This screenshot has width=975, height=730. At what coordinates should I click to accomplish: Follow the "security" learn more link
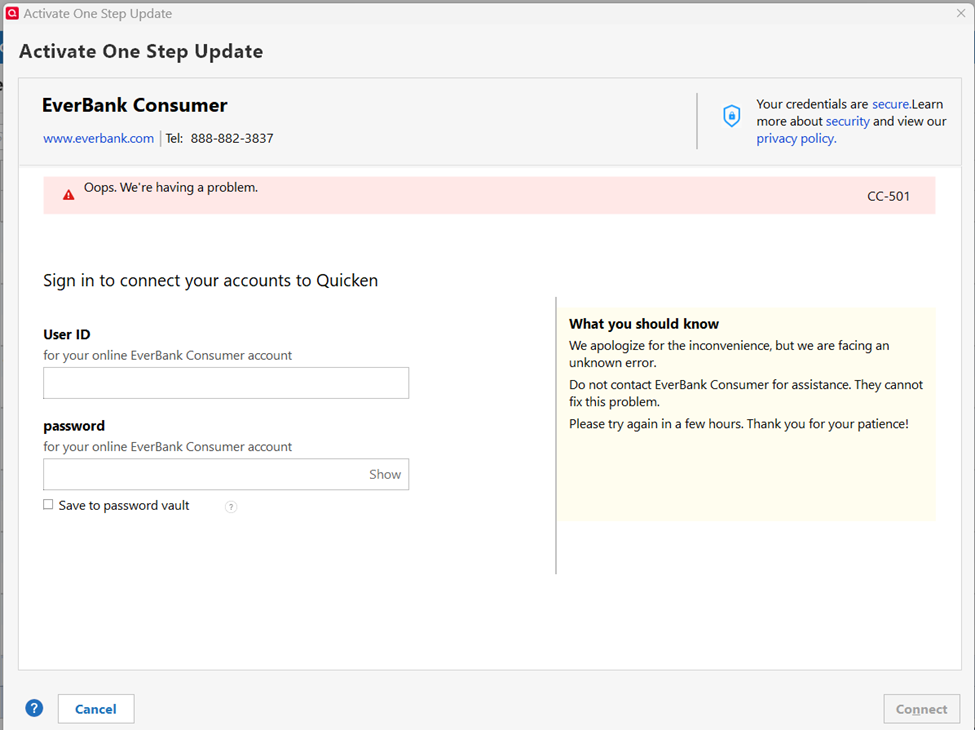pyautogui.click(x=847, y=121)
